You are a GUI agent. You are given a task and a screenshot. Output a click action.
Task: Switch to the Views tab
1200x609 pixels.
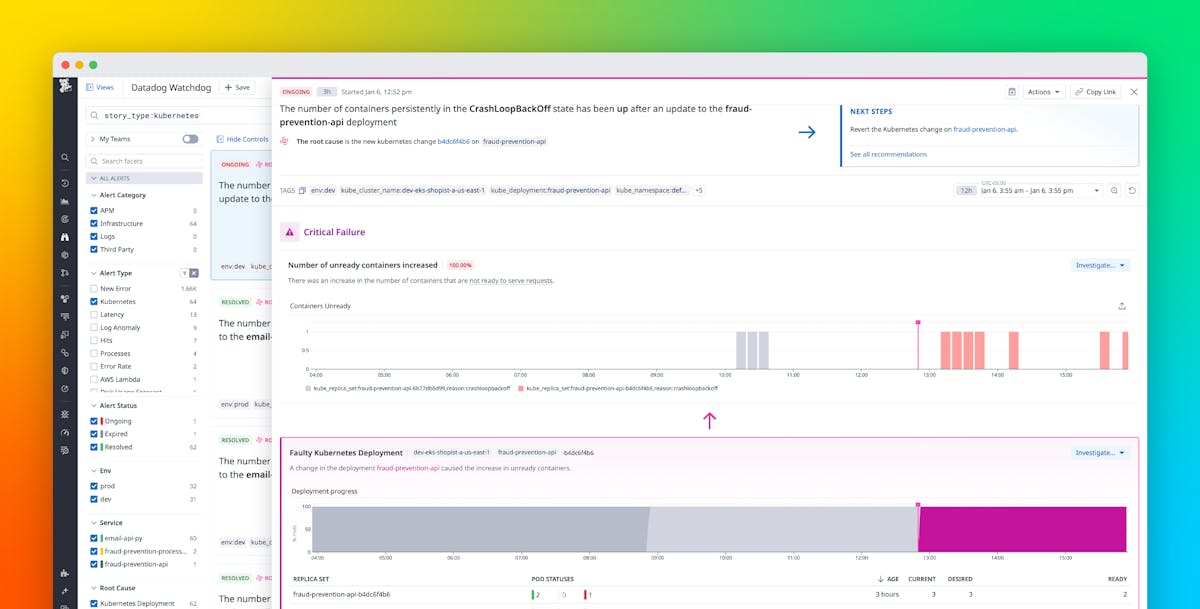click(x=101, y=87)
